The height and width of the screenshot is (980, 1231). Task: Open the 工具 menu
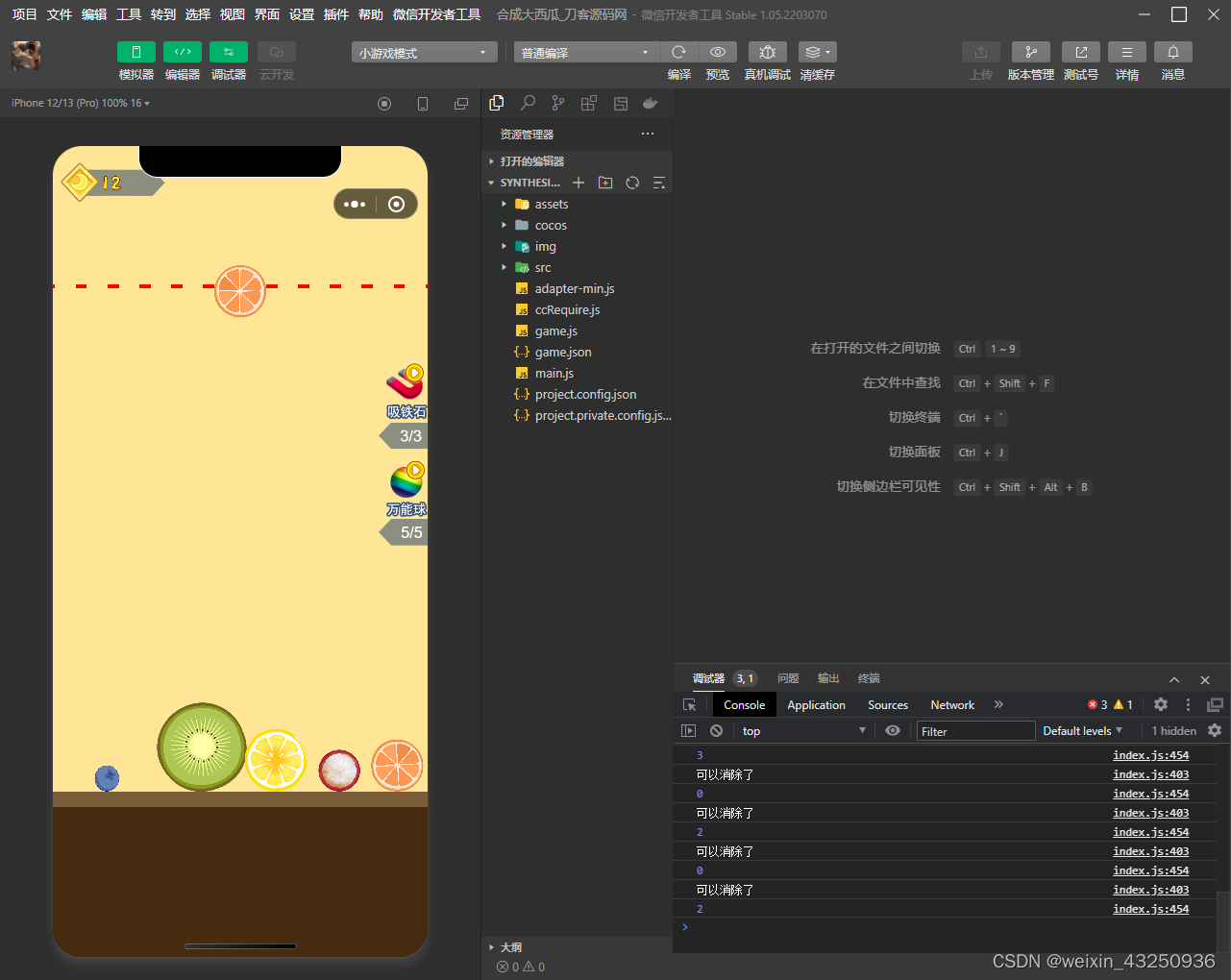tap(128, 14)
